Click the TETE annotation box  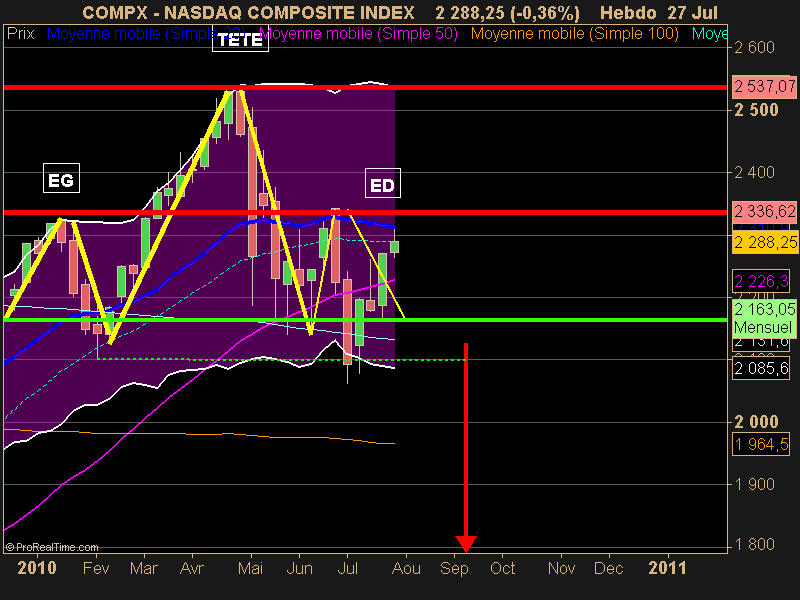click(240, 39)
